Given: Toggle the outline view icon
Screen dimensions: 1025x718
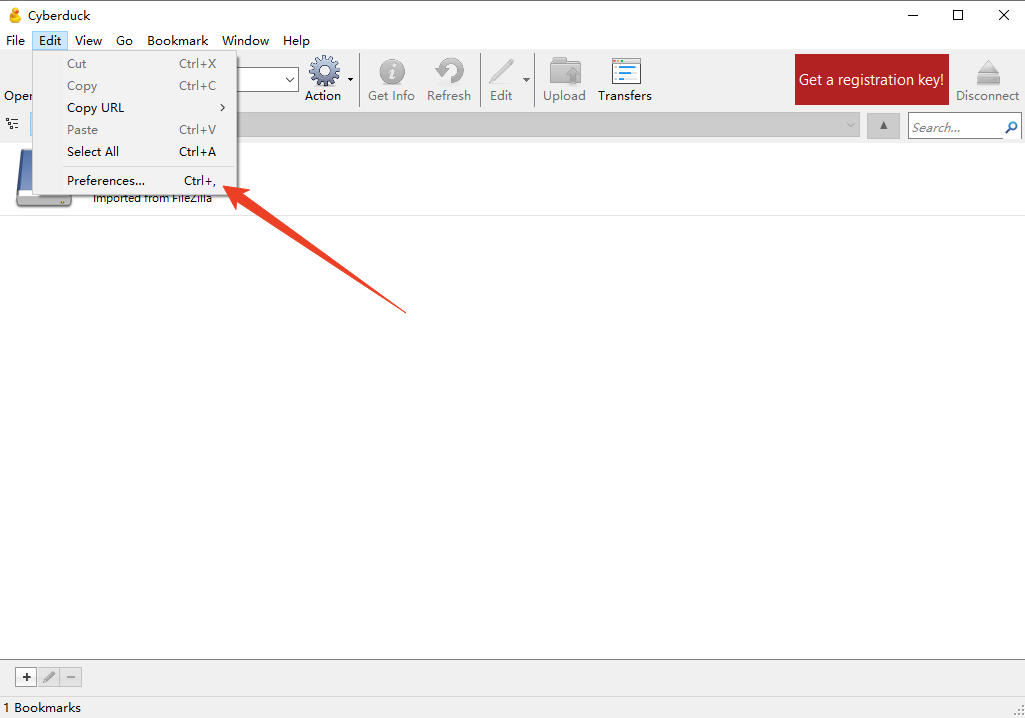Looking at the screenshot, I should [x=12, y=123].
